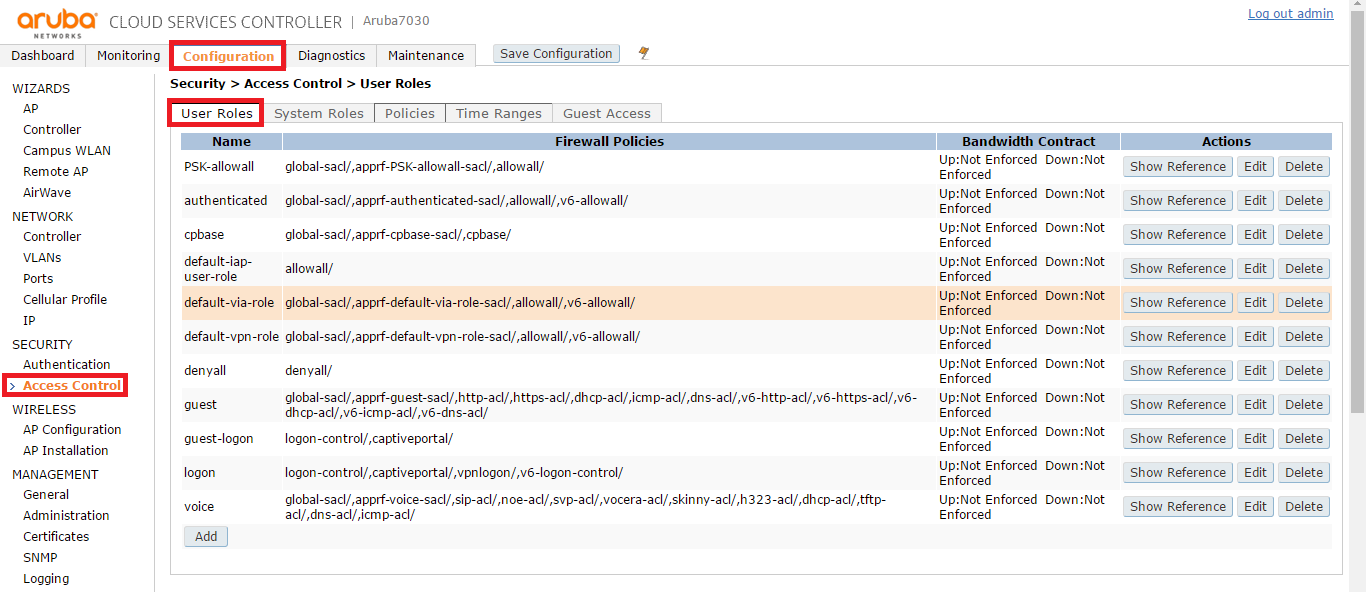Click the Bandwidth Contract column header
This screenshot has width=1366, height=592.
(x=1029, y=141)
